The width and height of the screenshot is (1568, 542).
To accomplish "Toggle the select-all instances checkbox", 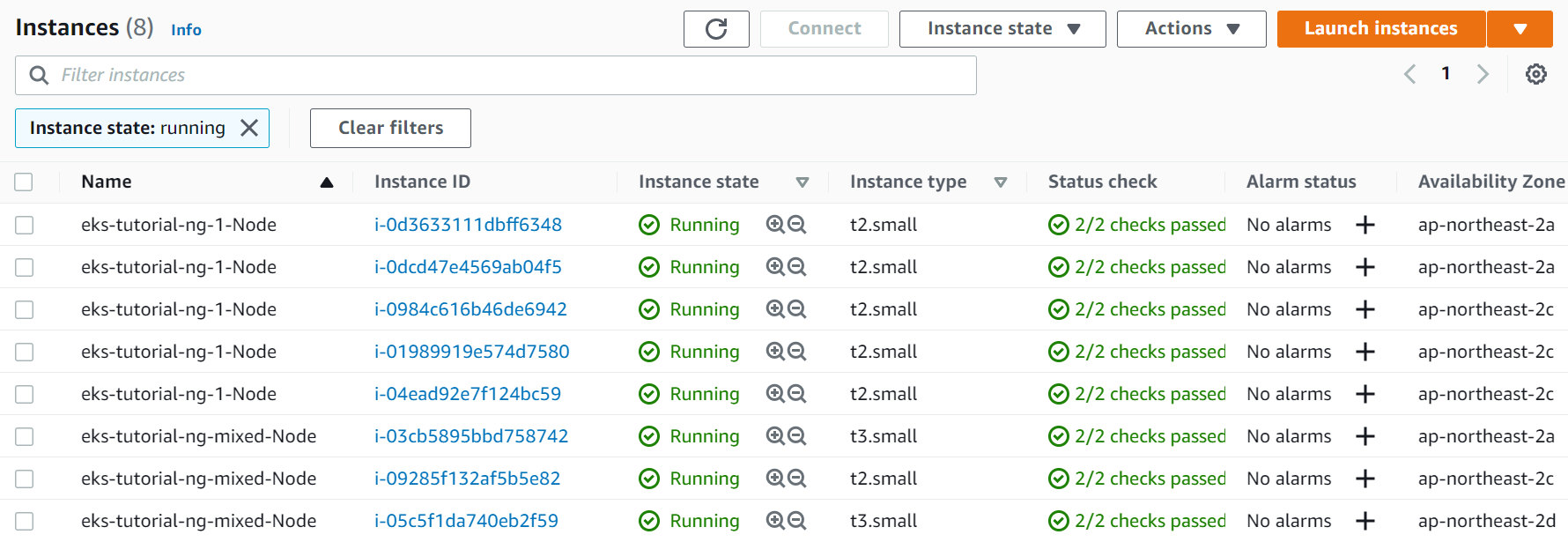I will [24, 182].
